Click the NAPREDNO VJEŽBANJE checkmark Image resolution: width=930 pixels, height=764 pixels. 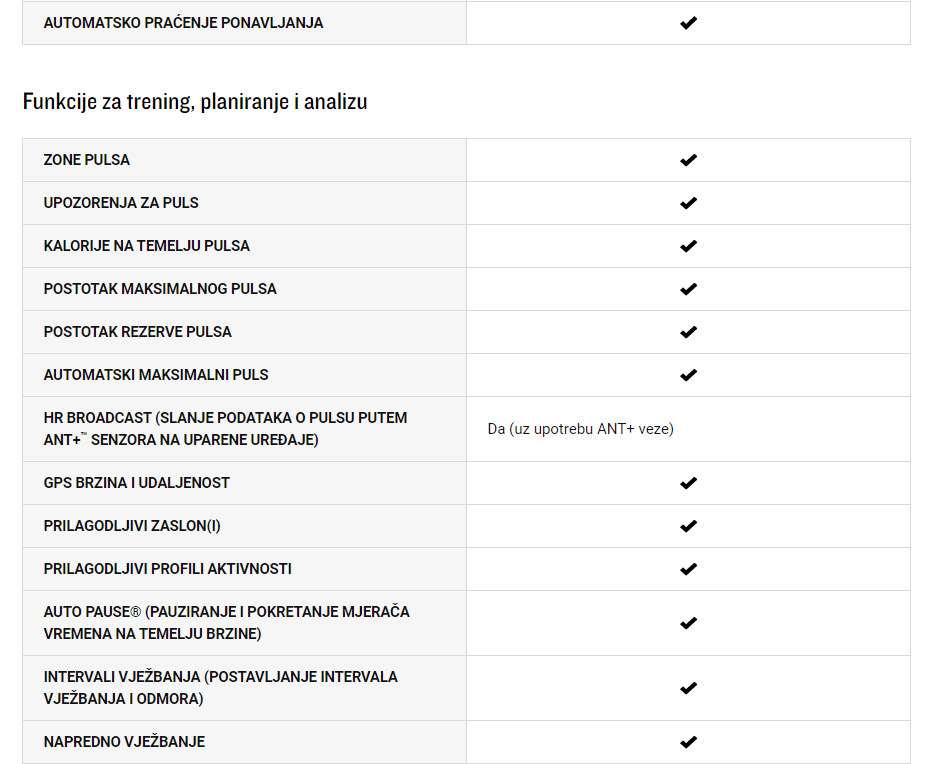pos(688,742)
